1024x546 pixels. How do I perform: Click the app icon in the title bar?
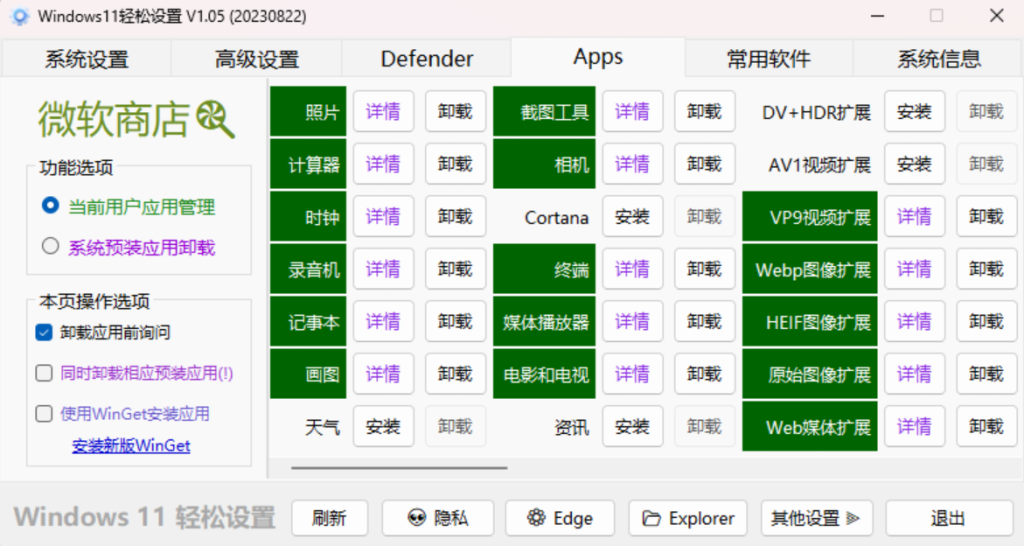coord(20,16)
